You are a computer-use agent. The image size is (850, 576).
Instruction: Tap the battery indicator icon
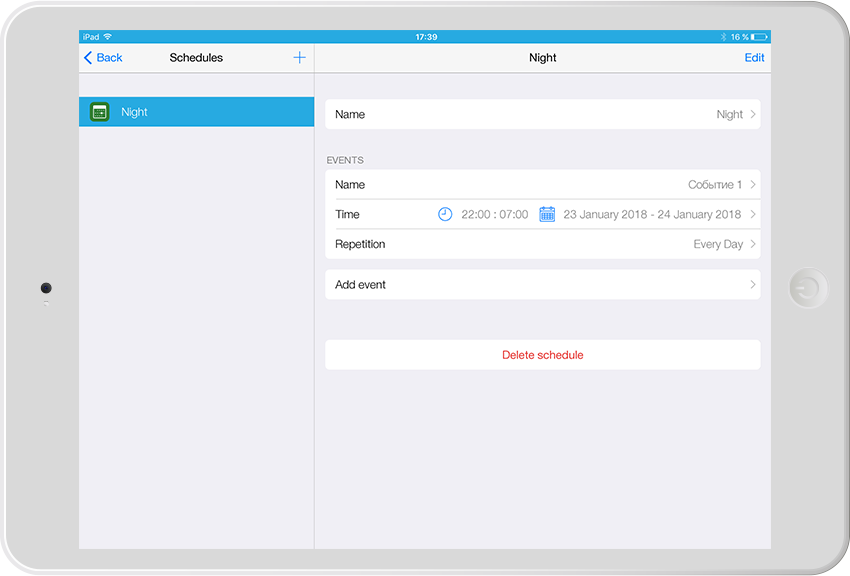(x=760, y=37)
